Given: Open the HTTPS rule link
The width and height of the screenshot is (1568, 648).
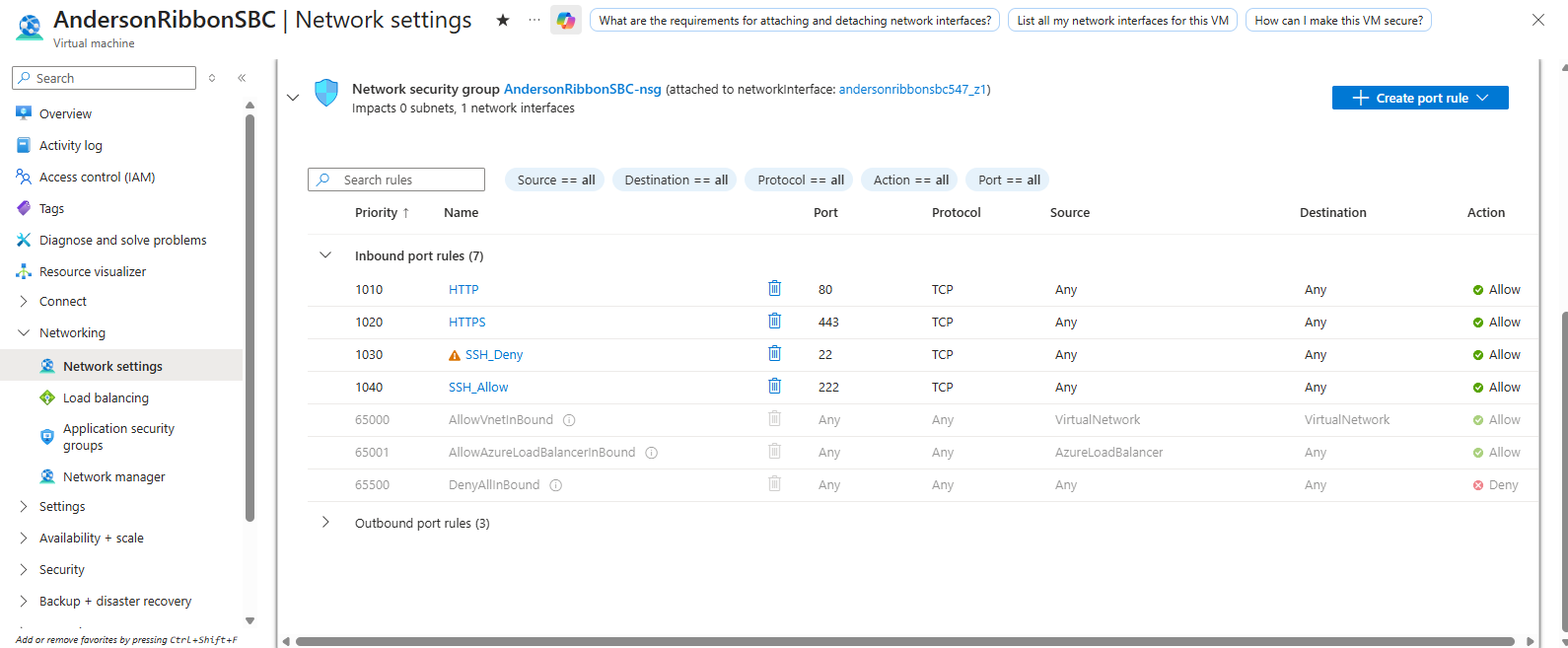Looking at the screenshot, I should pos(466,322).
